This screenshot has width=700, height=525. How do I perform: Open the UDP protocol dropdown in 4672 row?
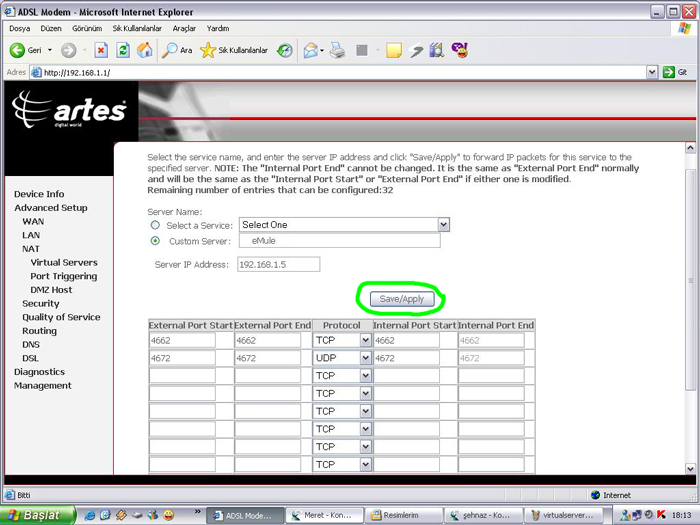(366, 358)
